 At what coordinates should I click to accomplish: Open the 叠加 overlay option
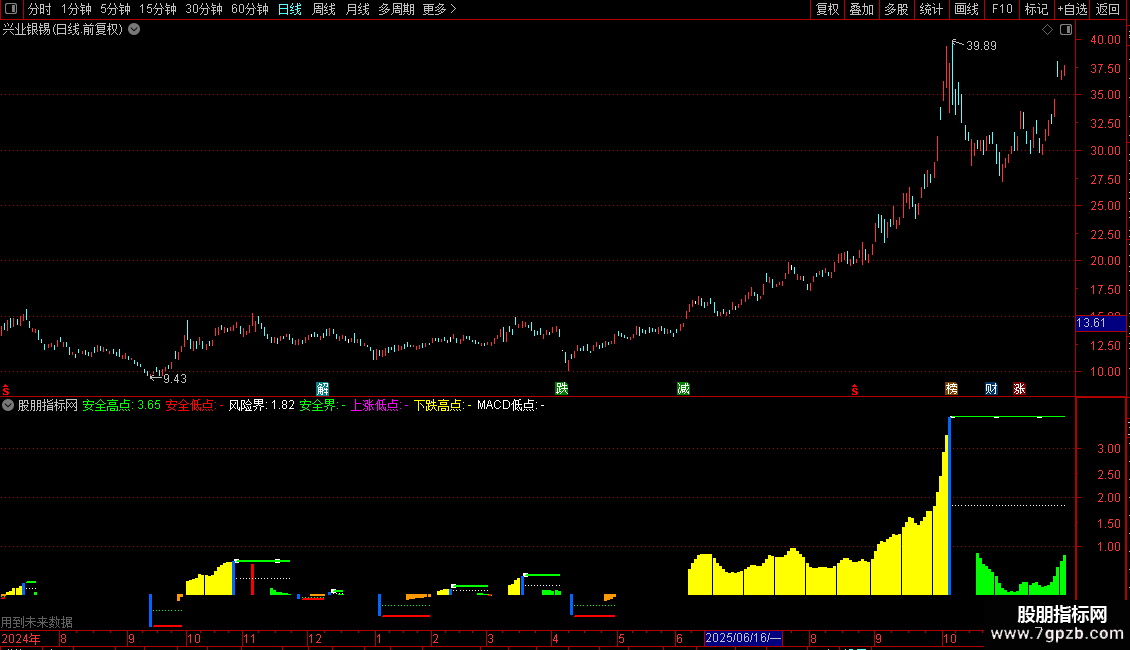click(861, 9)
